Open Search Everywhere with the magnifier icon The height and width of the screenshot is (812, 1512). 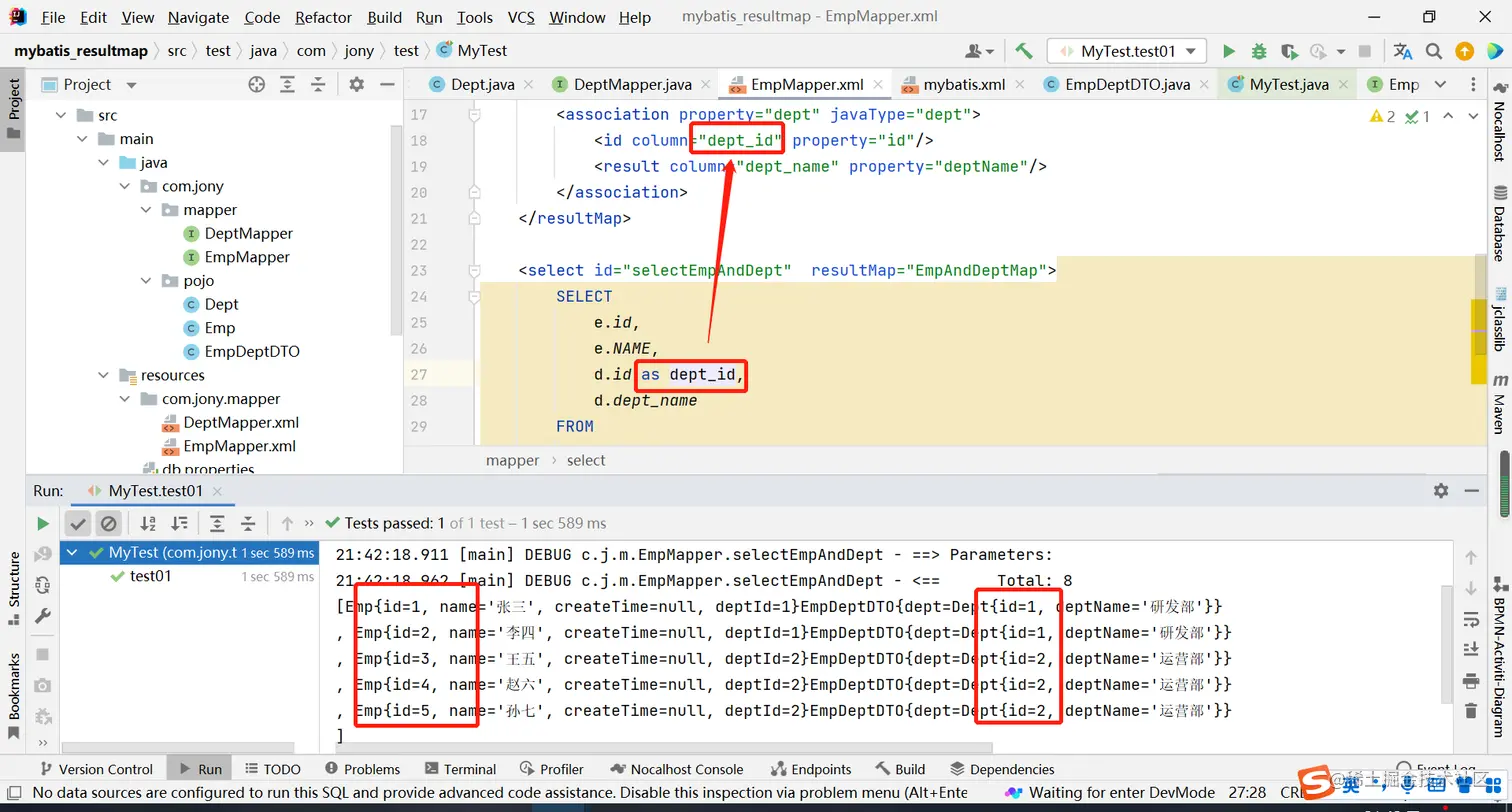coord(1434,51)
